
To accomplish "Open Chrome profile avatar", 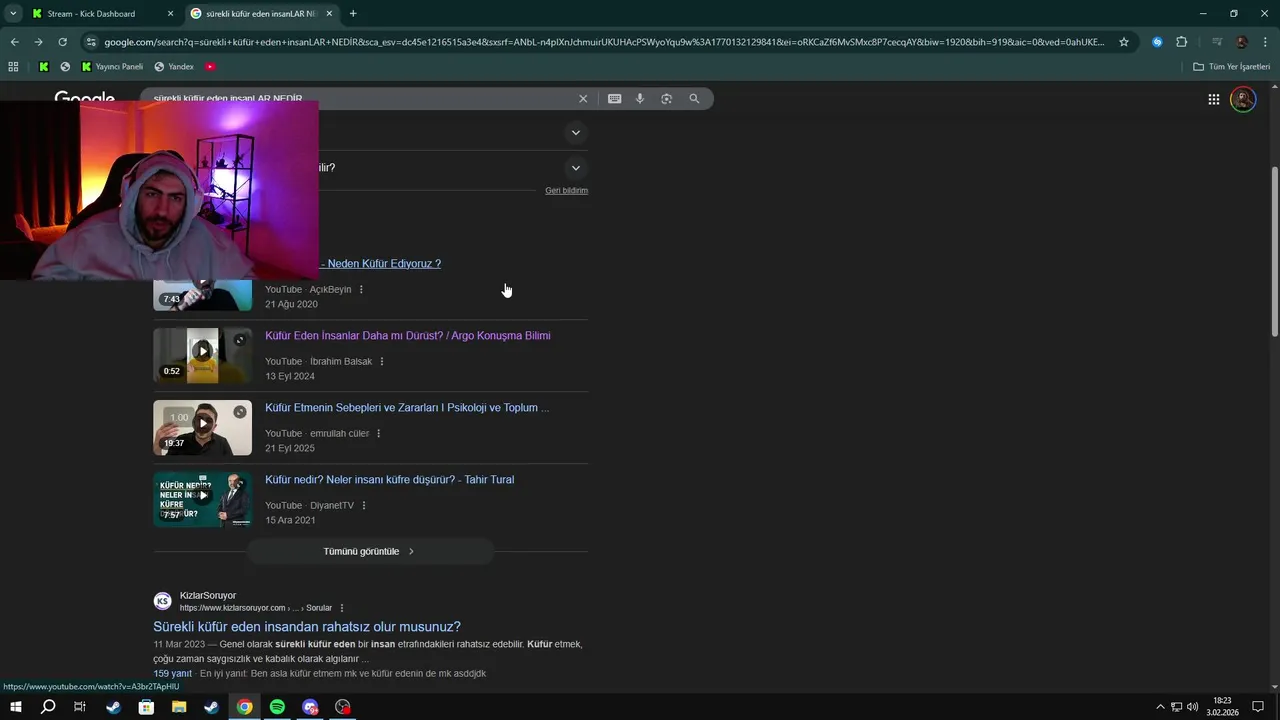I will 1242,42.
